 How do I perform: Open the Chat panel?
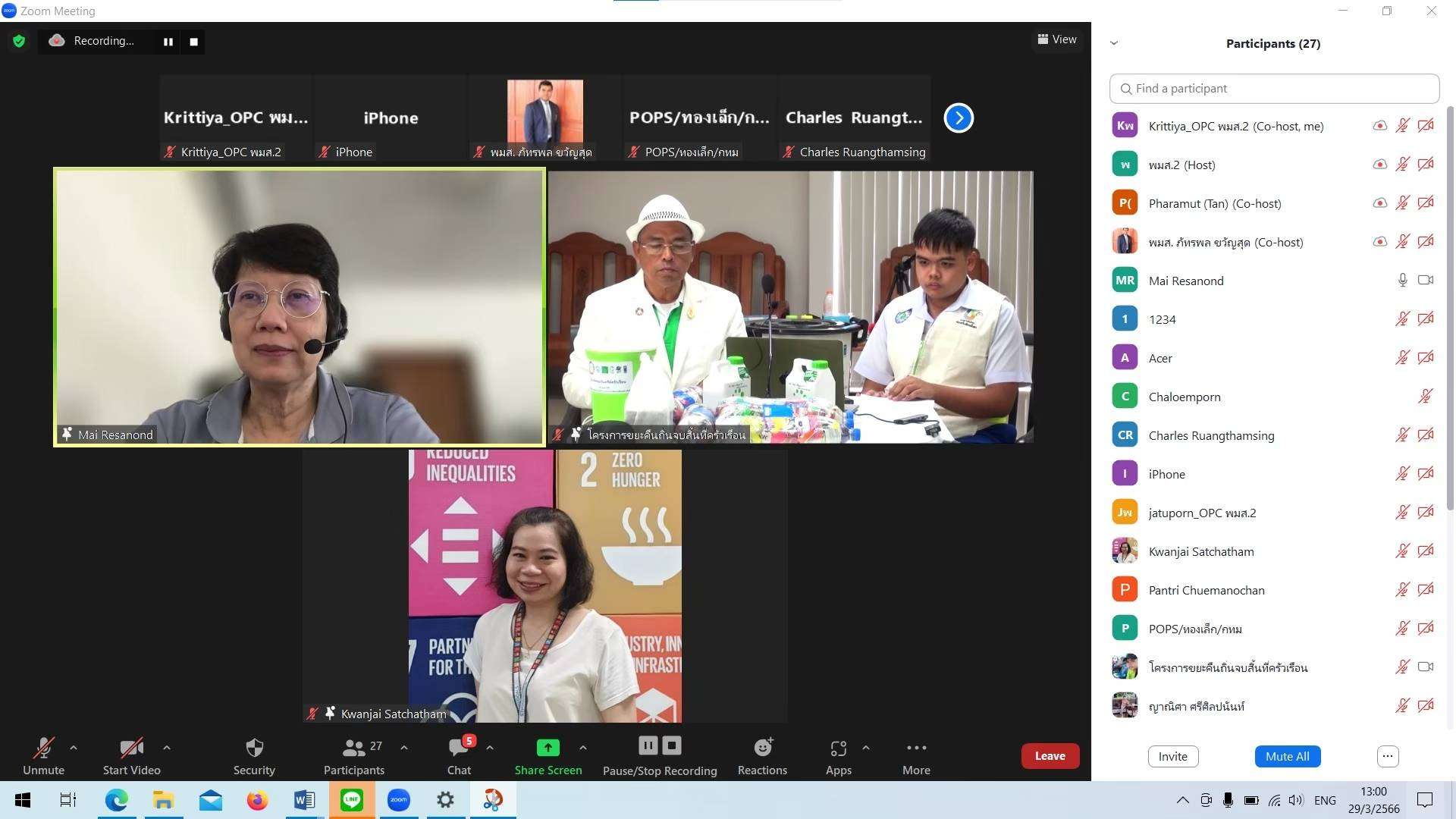tap(459, 756)
